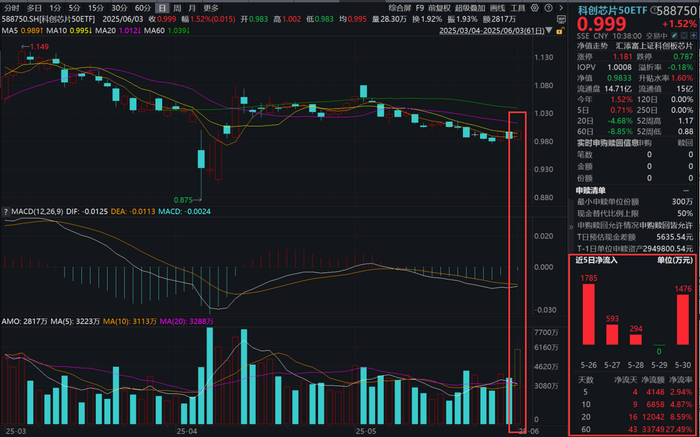The image size is (700, 437).
Task: Select the 60分 period tab
Action: tap(143, 8)
